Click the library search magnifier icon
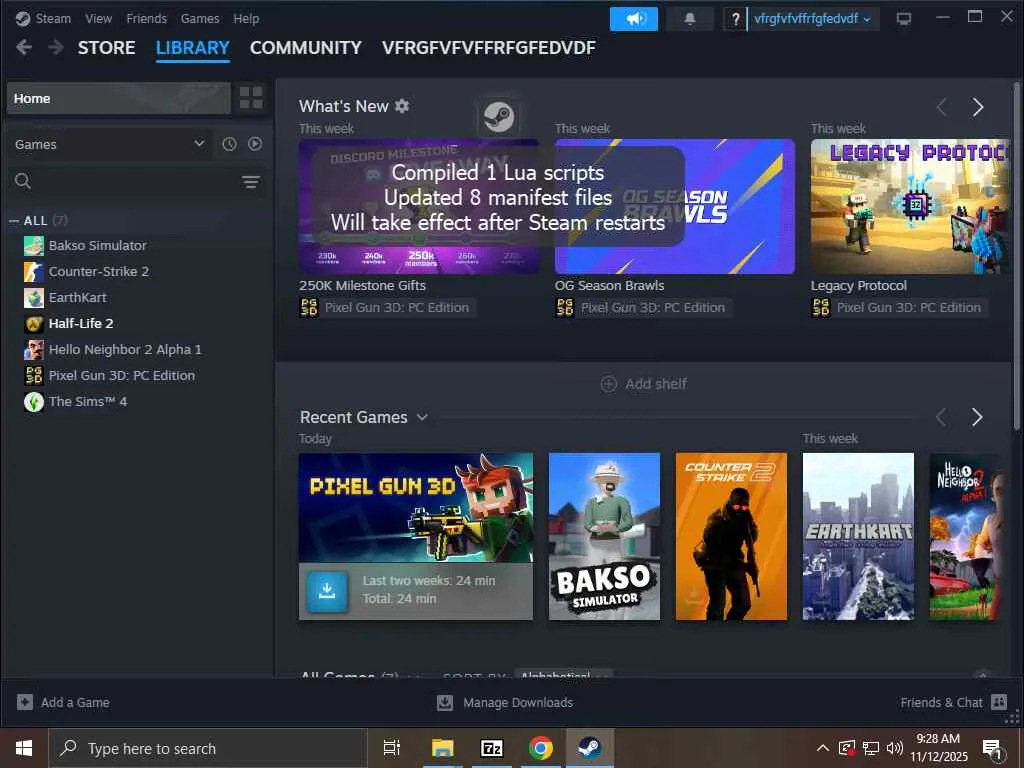Screen dimensions: 1024x768 (x=23, y=181)
